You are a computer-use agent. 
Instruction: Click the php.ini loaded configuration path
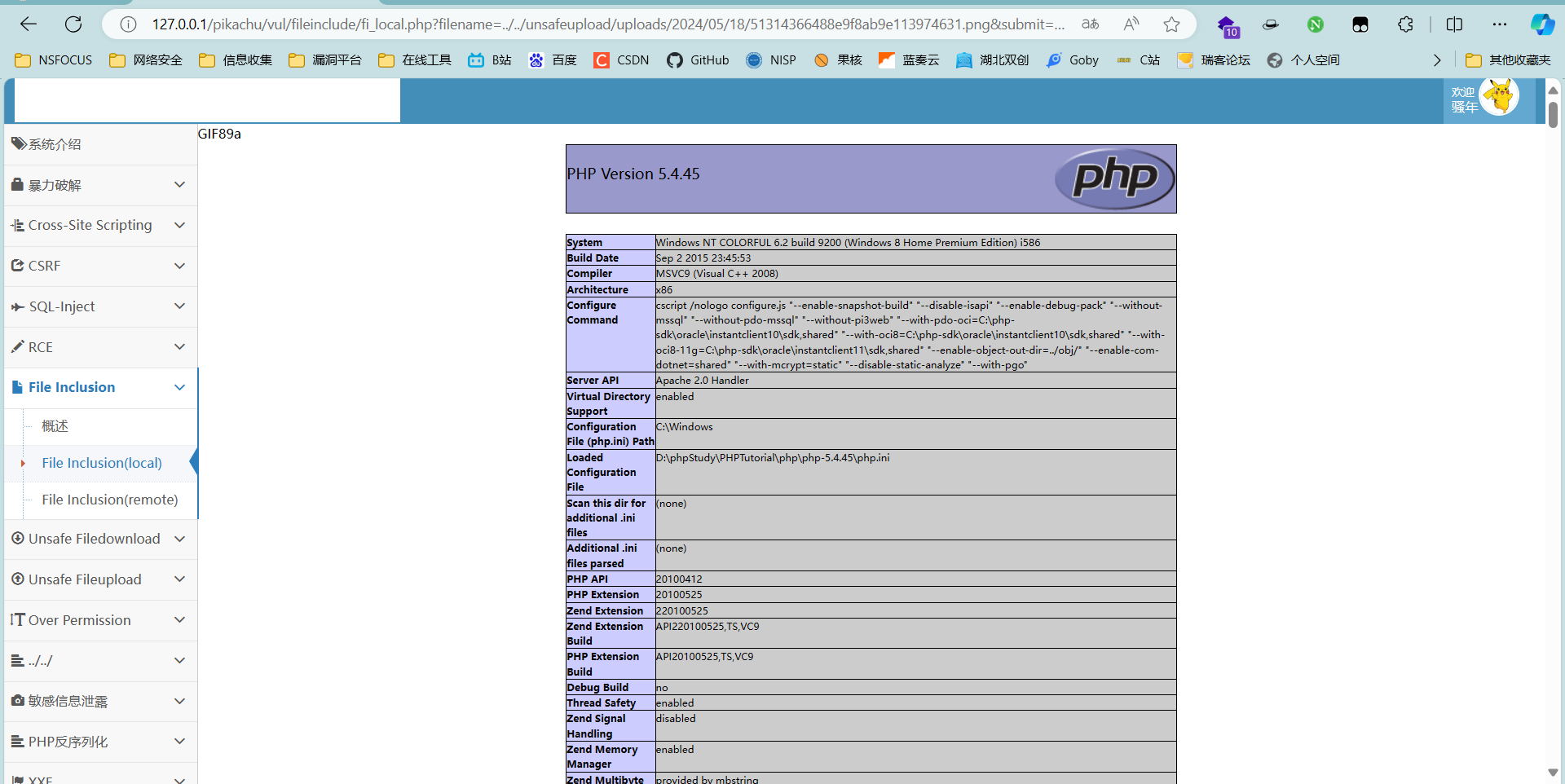coord(773,458)
